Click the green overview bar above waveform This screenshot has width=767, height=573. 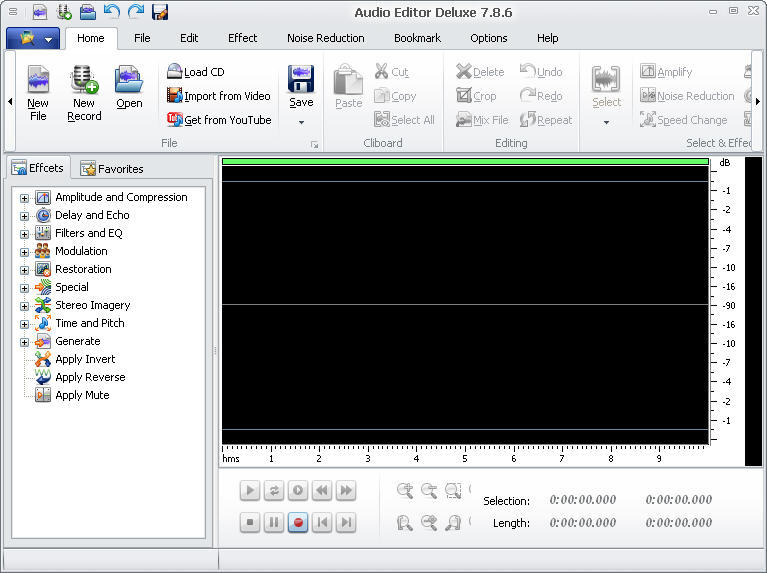tap(465, 161)
